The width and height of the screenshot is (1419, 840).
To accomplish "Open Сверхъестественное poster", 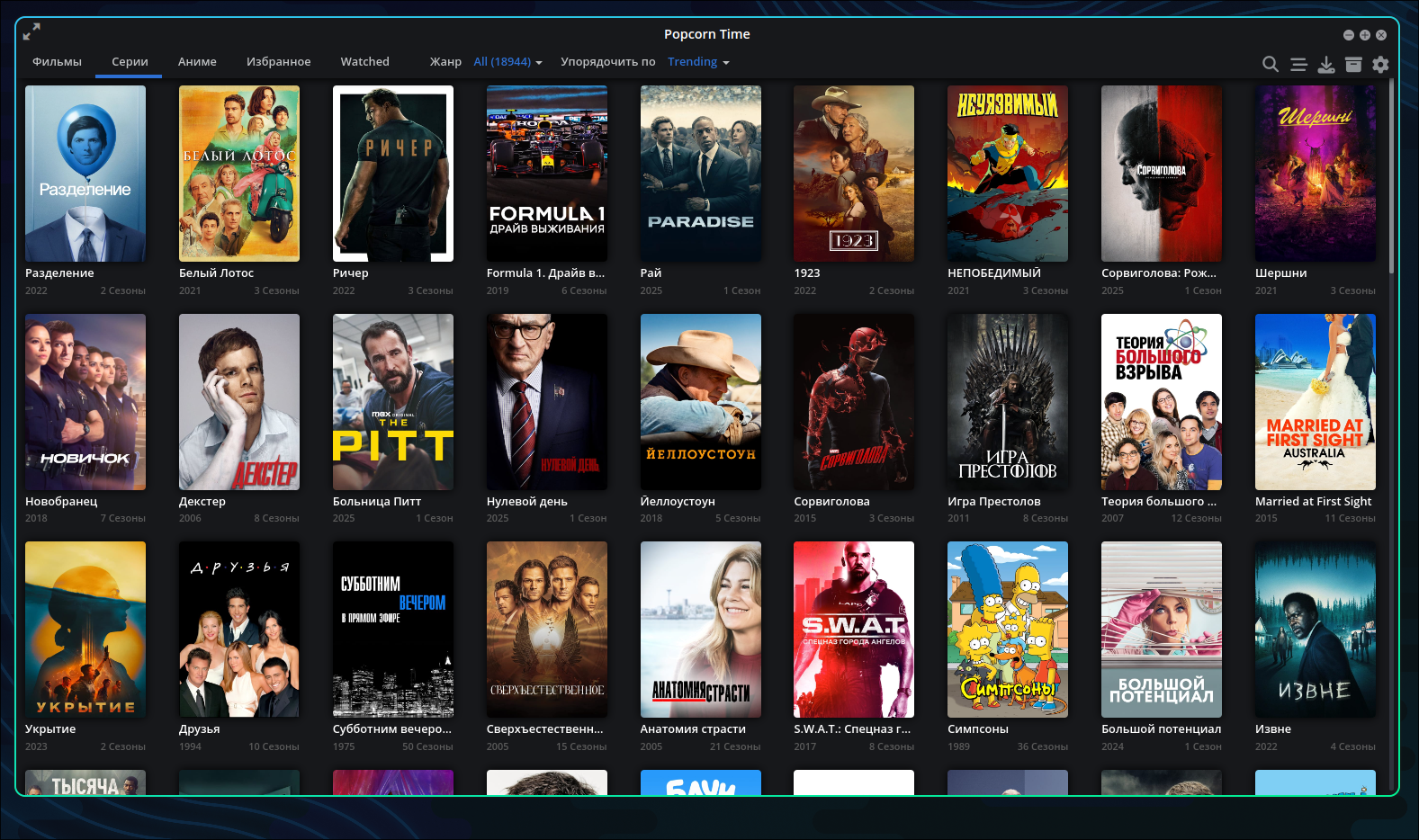I will pos(547,630).
